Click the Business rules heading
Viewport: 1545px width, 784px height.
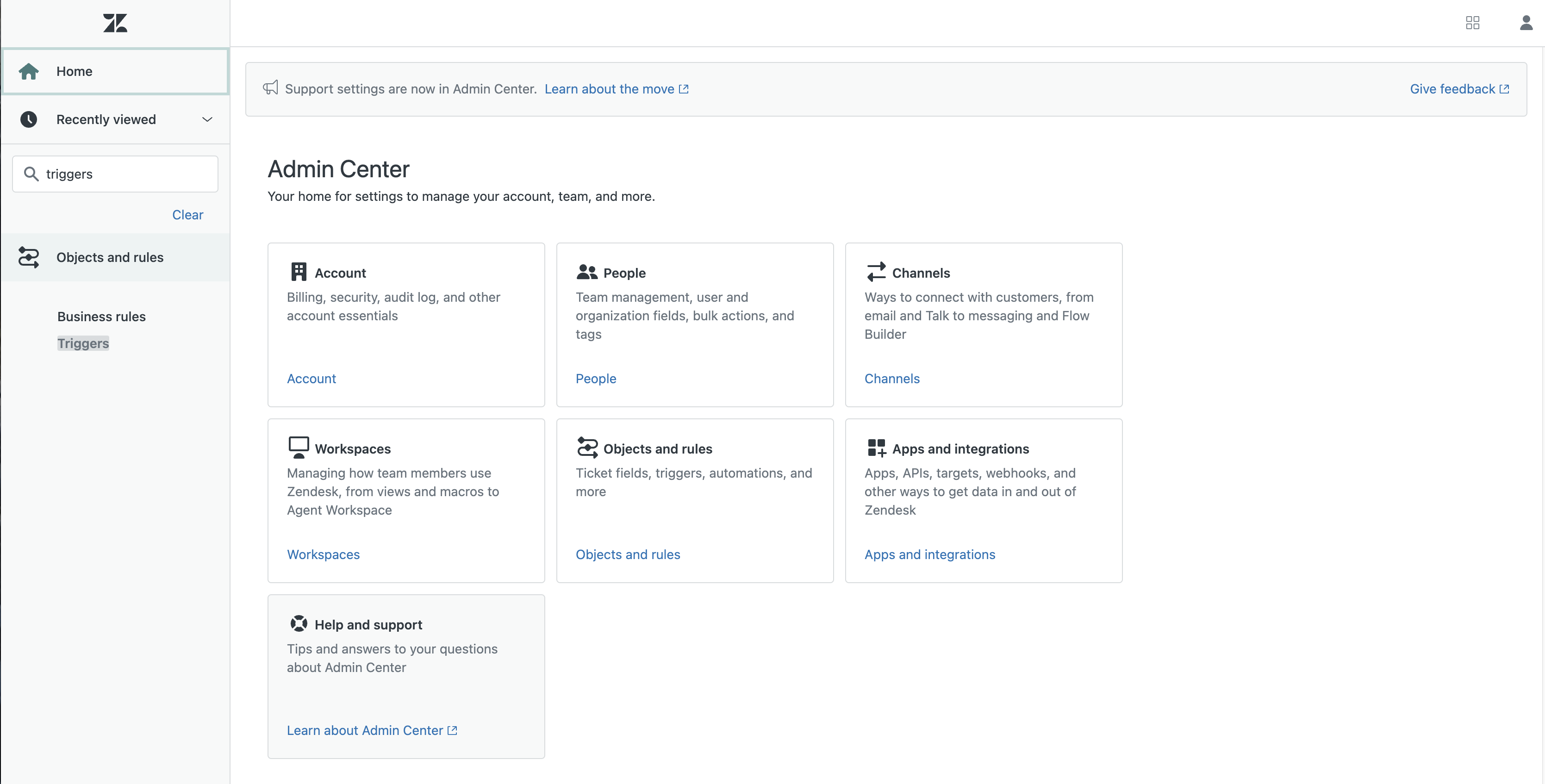(101, 316)
